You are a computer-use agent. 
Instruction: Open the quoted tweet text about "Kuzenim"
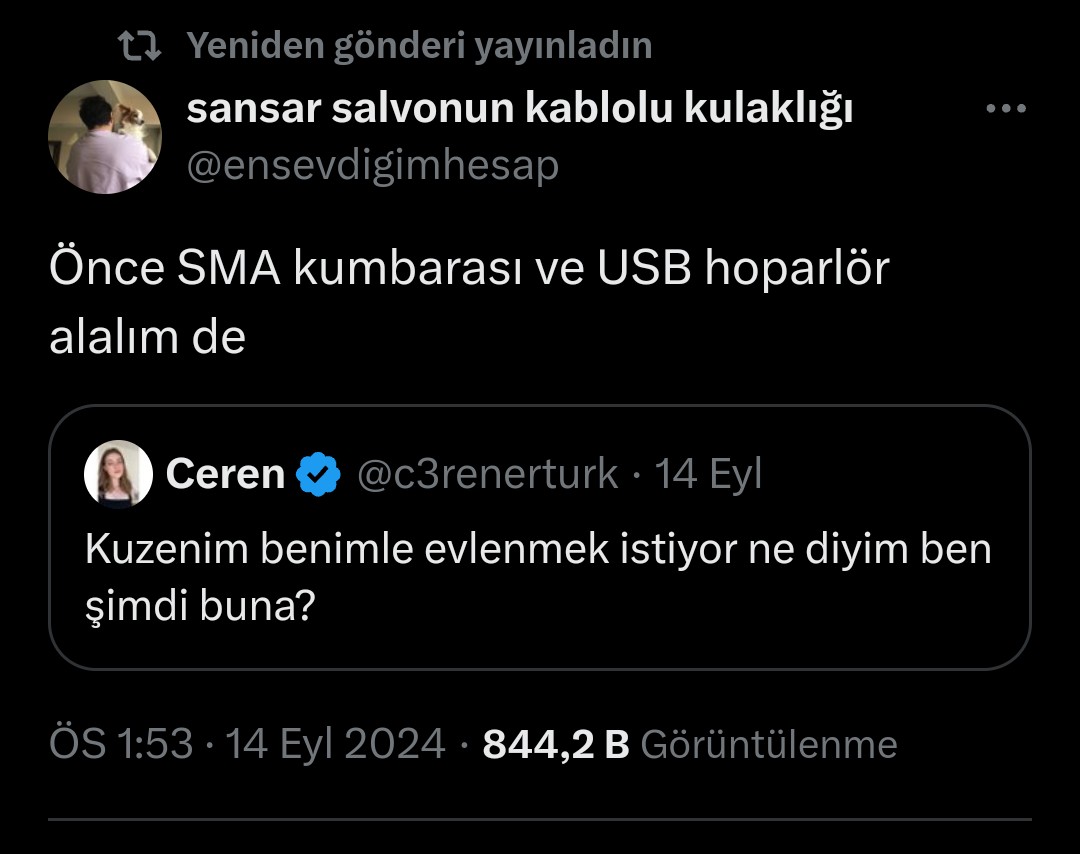pos(538,549)
